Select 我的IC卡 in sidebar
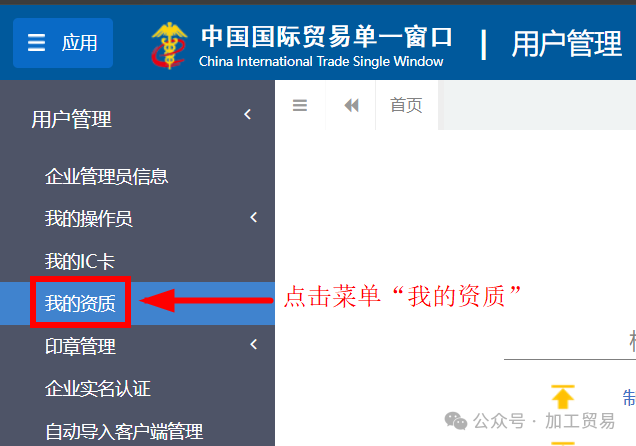Image resolution: width=636 pixels, height=446 pixels. [80, 261]
